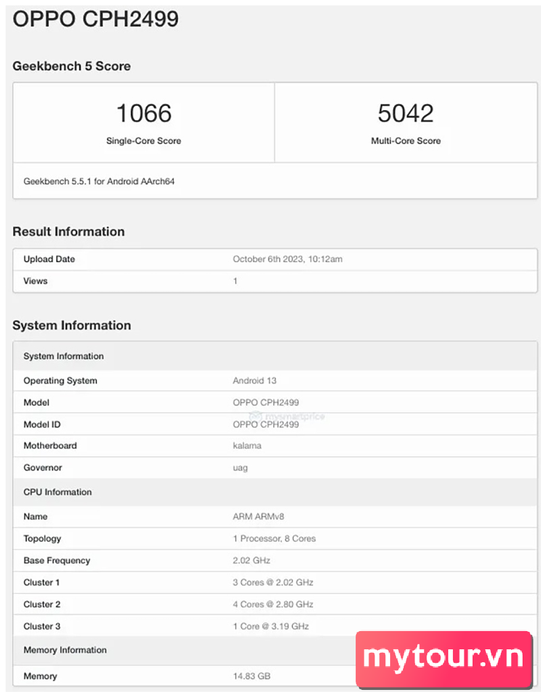The height and width of the screenshot is (700, 541).
Task: Click the Cluster 2 label
Action: click(x=42, y=604)
